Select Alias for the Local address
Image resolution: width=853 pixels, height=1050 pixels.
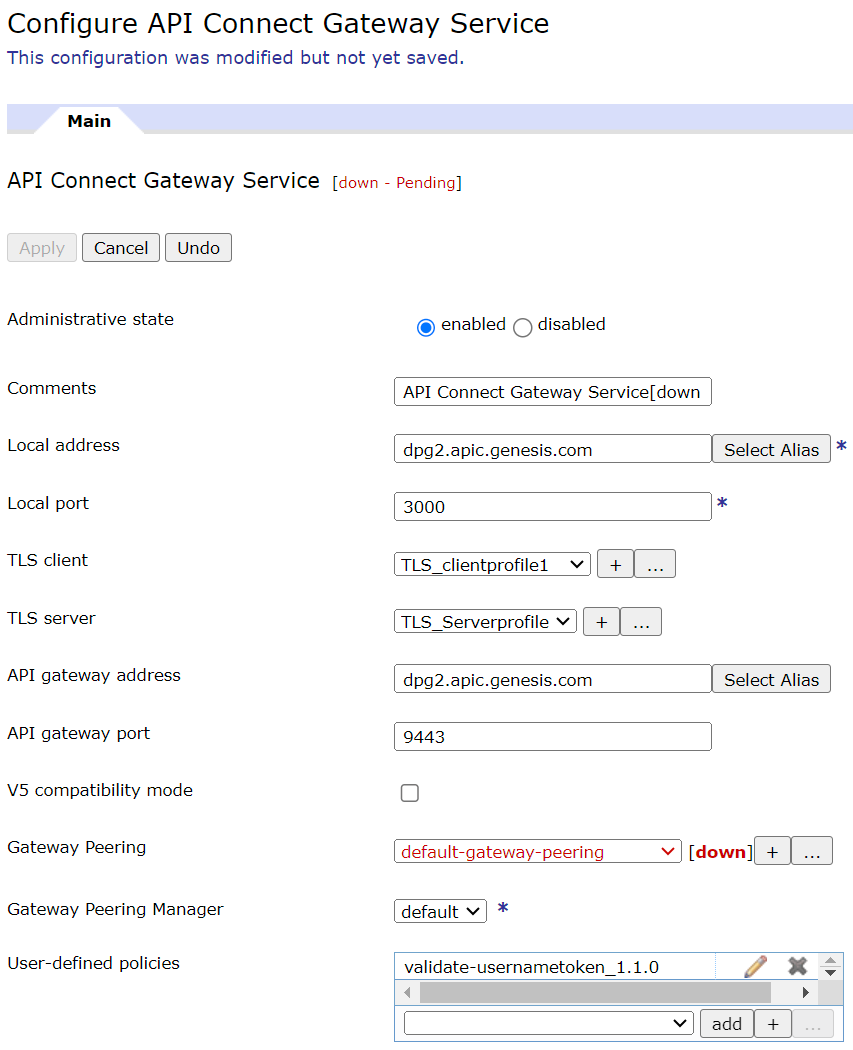click(x=771, y=448)
